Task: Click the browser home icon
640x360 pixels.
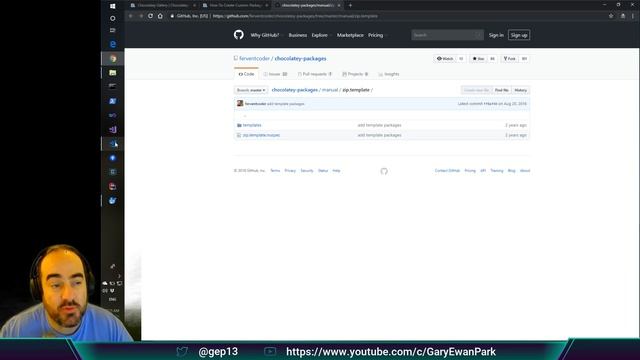Action: (x=160, y=16)
